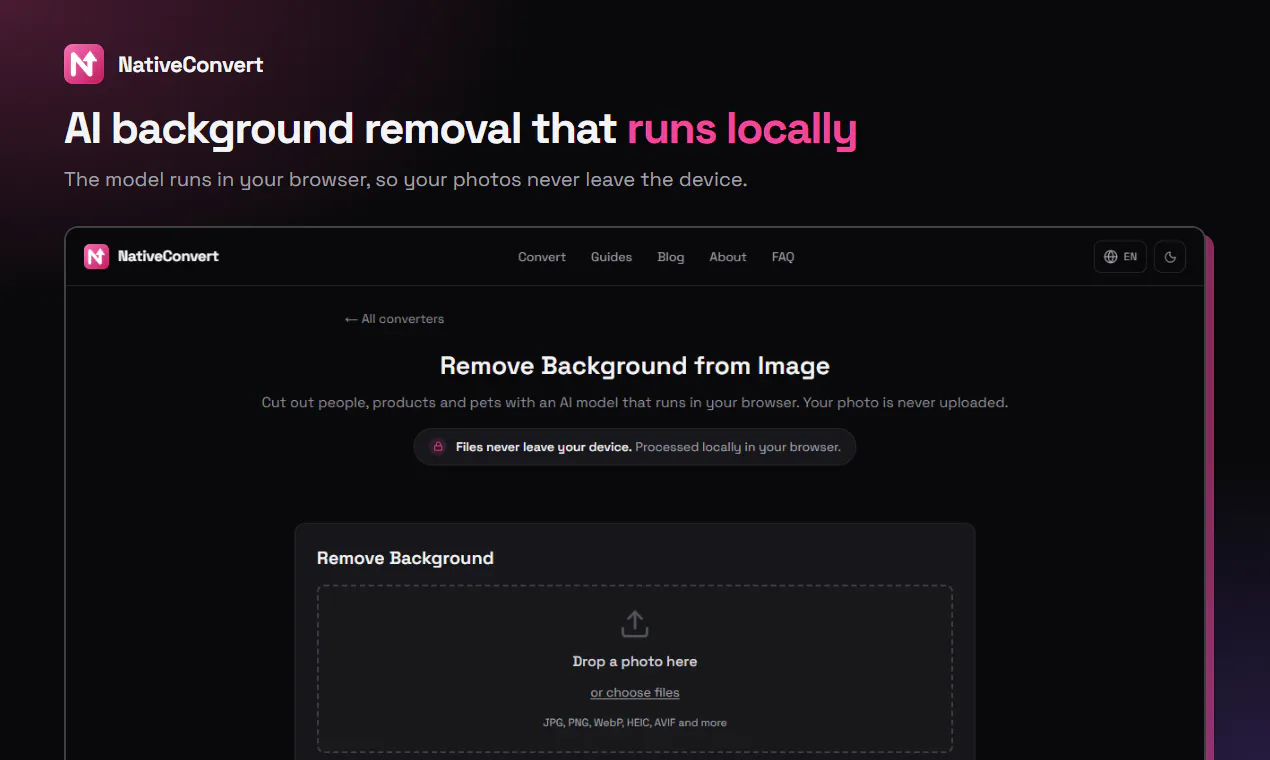Open the EN language selector
The image size is (1270, 760).
(x=1120, y=257)
